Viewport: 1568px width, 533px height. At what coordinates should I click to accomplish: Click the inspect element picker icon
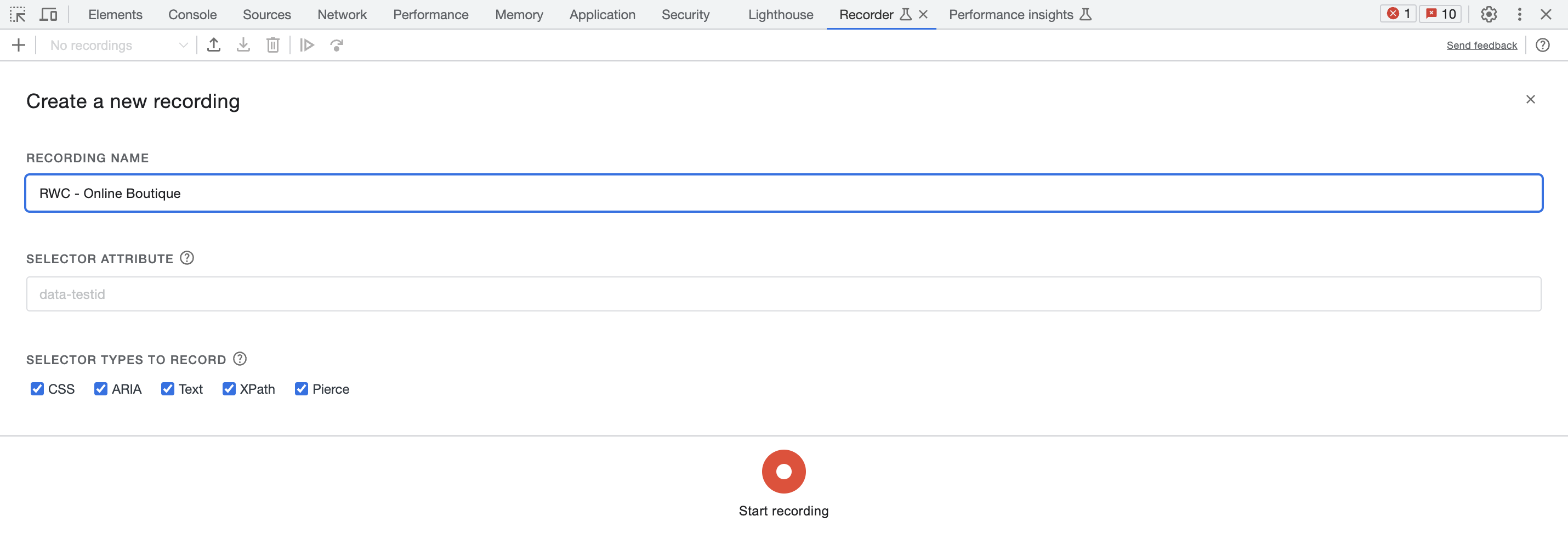tap(18, 14)
